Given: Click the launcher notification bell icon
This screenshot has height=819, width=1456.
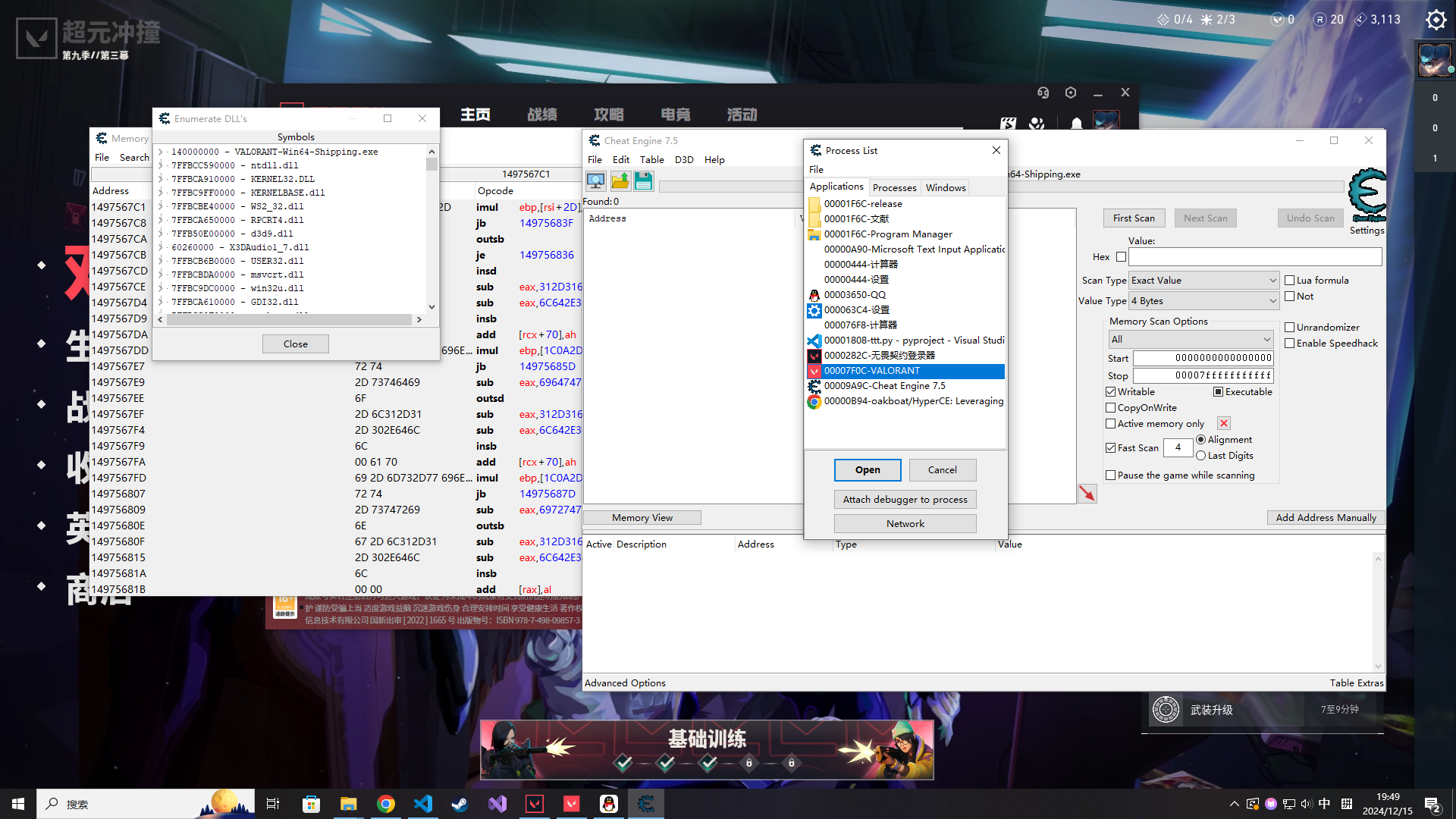Looking at the screenshot, I should click(x=1076, y=123).
